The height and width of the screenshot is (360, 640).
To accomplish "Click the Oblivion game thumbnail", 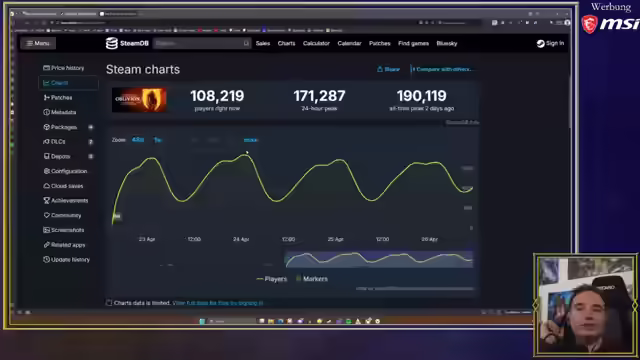I will (139, 100).
